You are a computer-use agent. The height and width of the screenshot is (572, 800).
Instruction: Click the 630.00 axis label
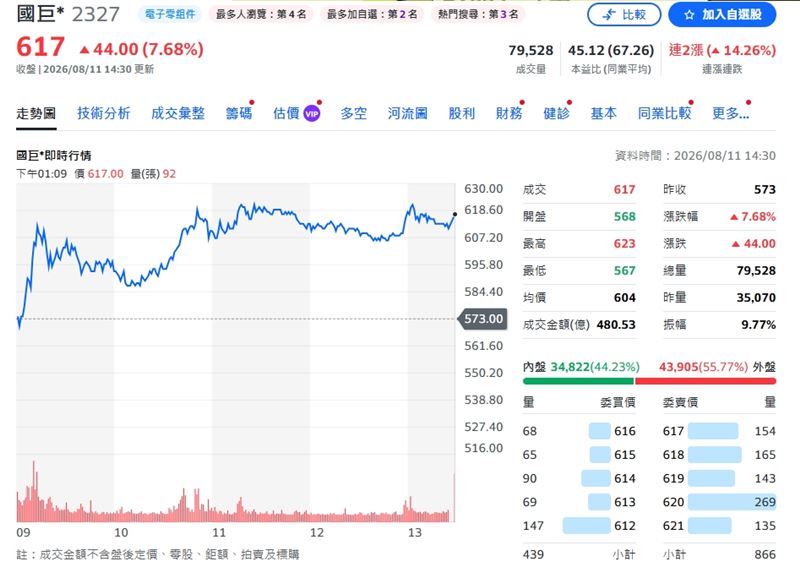(483, 189)
